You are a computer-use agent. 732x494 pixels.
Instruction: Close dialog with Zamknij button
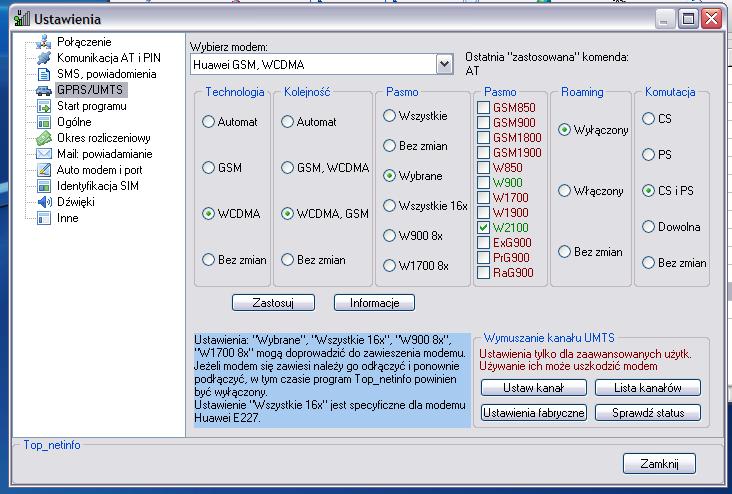tap(658, 464)
